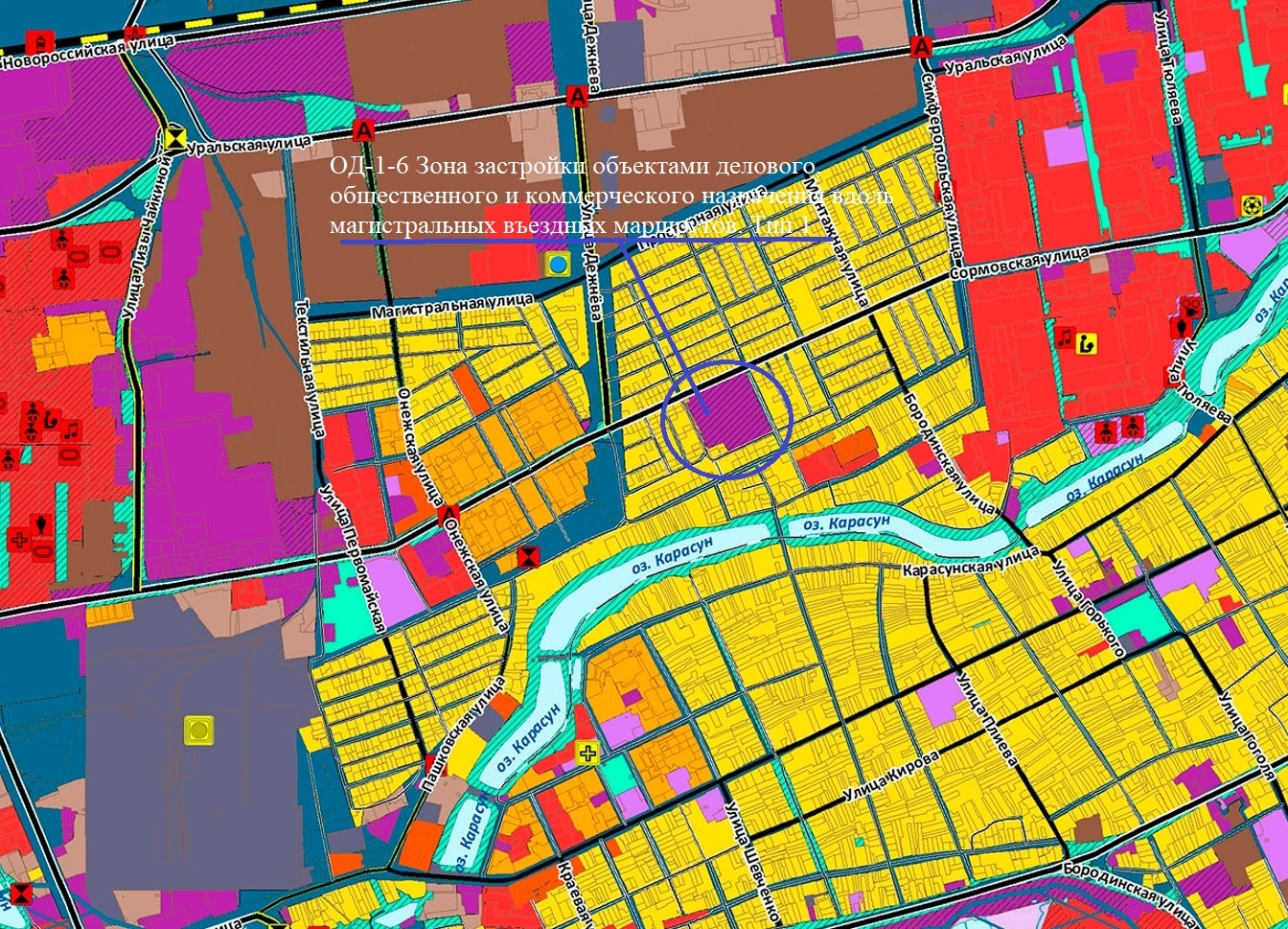
Task: Select the red A stop marker on улица Дежнёва
Action: 576,96
